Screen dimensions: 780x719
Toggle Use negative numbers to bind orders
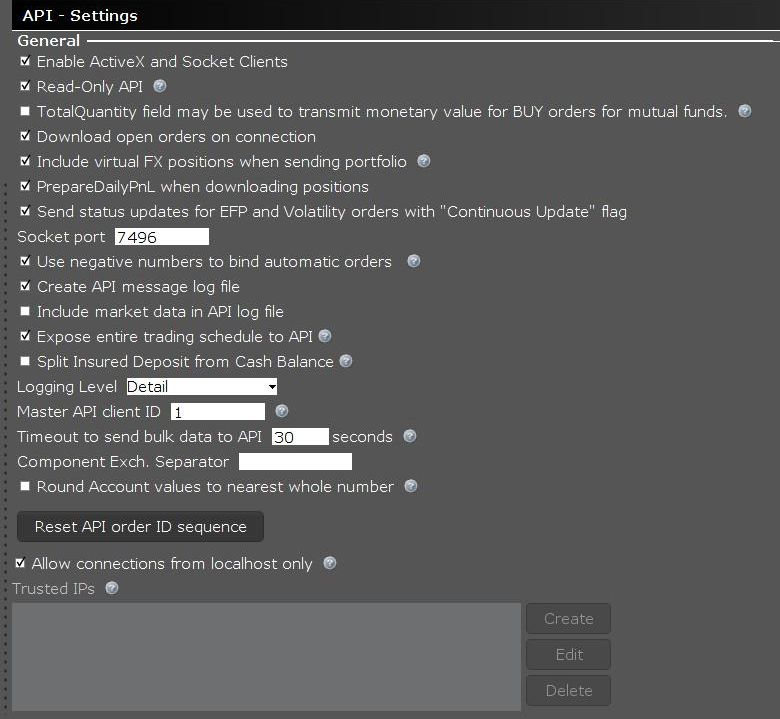coord(25,261)
